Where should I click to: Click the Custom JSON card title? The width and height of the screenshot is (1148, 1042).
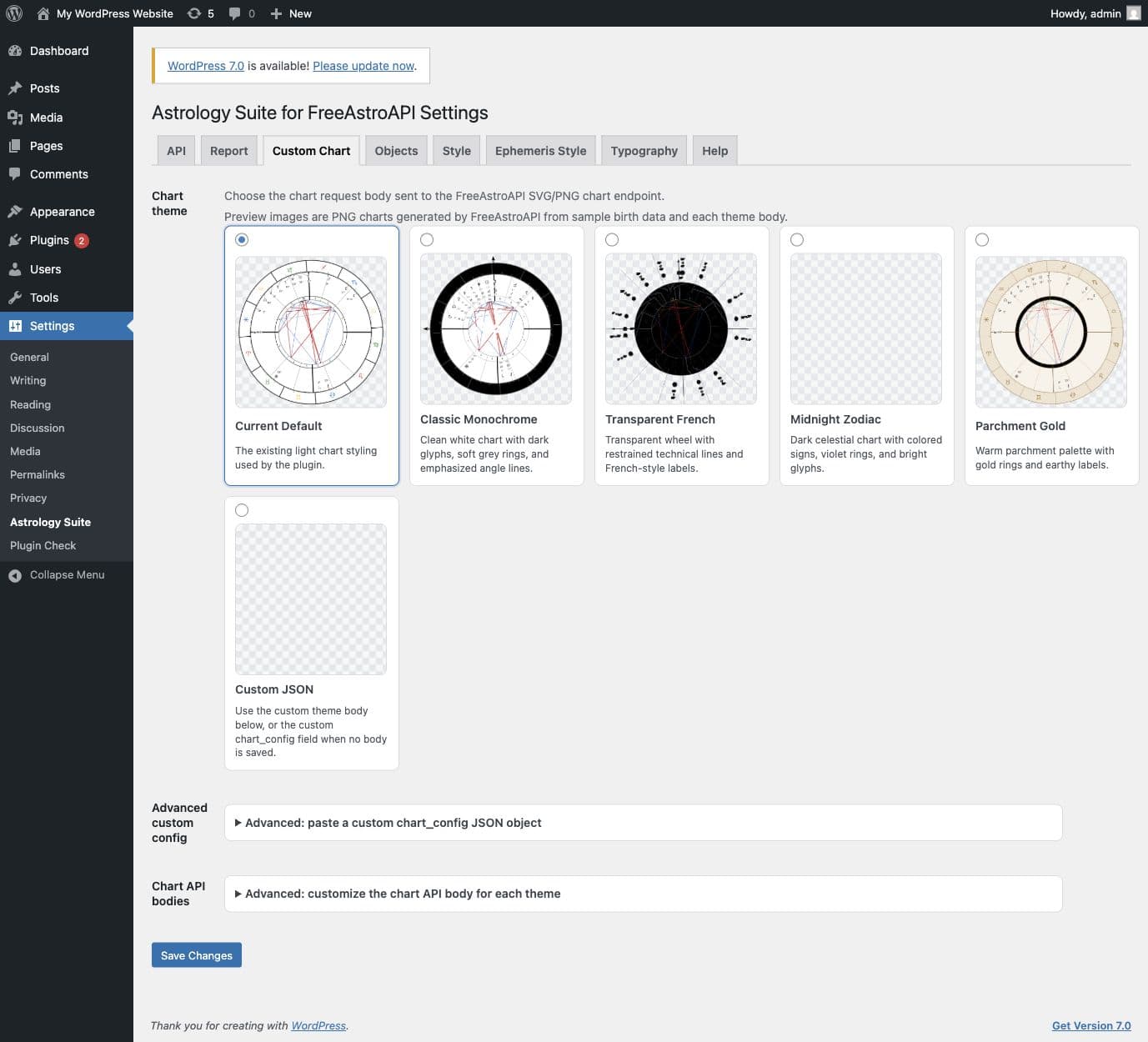coord(274,689)
